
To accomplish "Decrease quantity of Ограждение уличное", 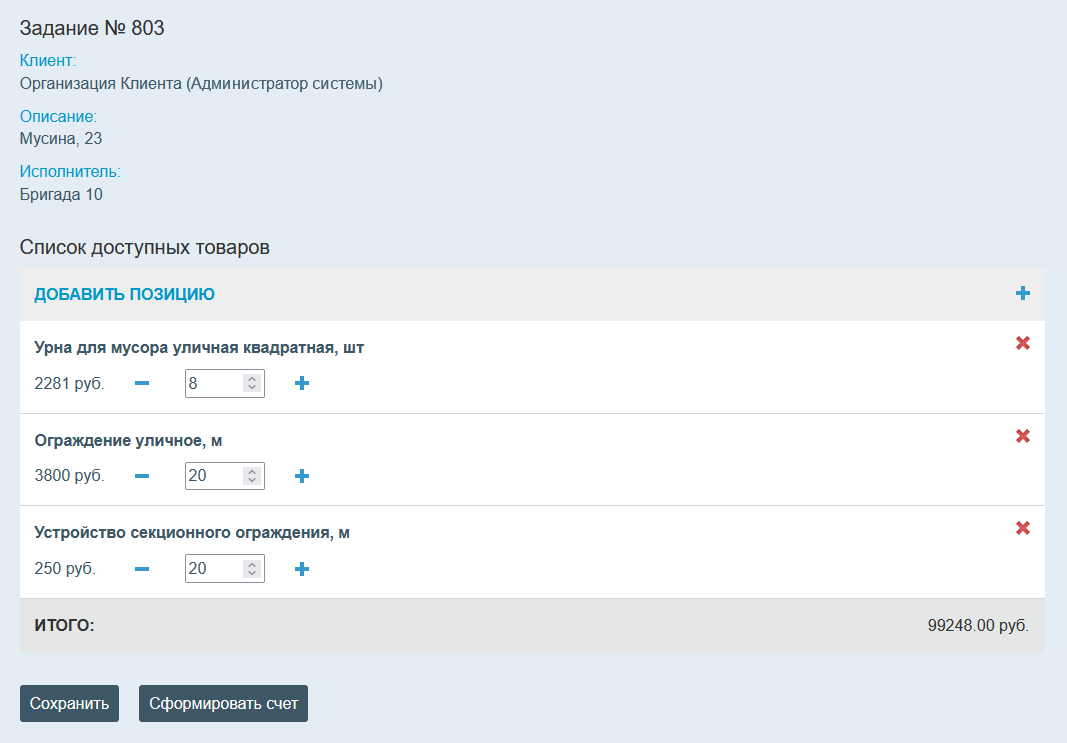I will click(142, 477).
